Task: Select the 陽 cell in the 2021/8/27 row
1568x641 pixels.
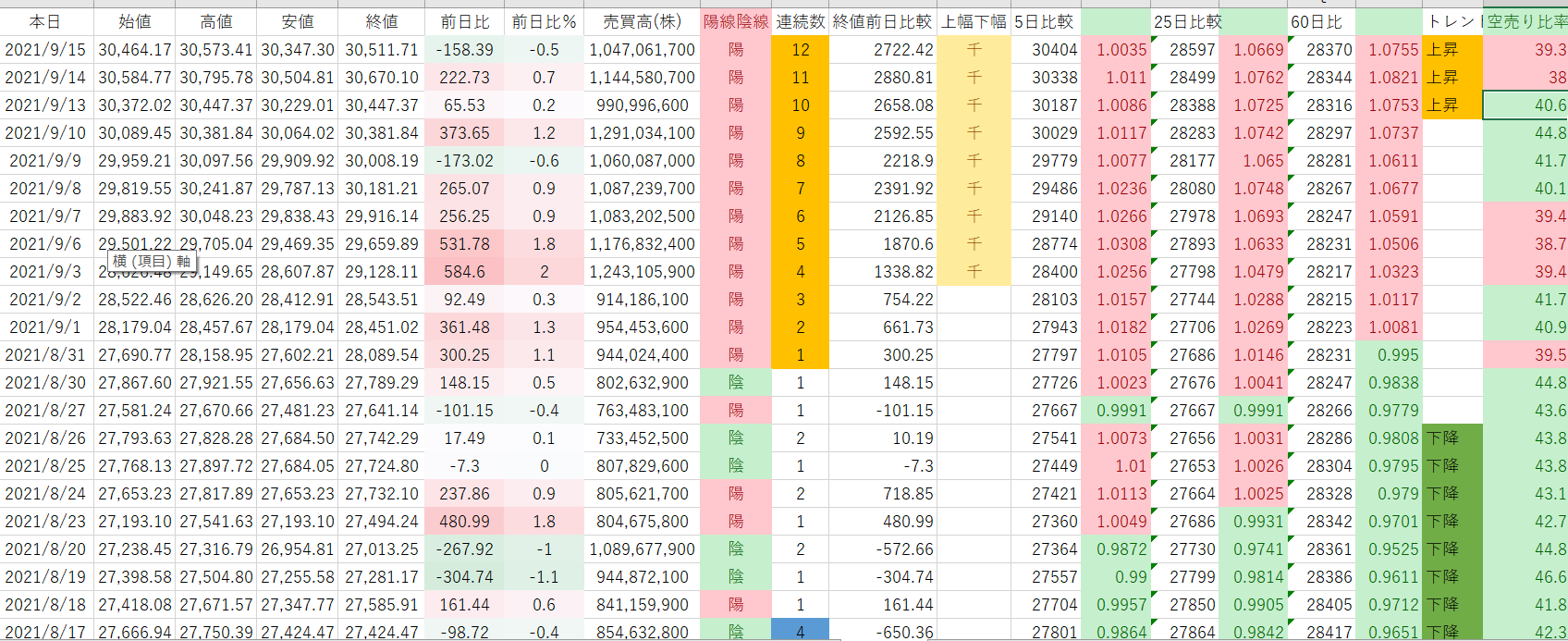Action: click(735, 410)
